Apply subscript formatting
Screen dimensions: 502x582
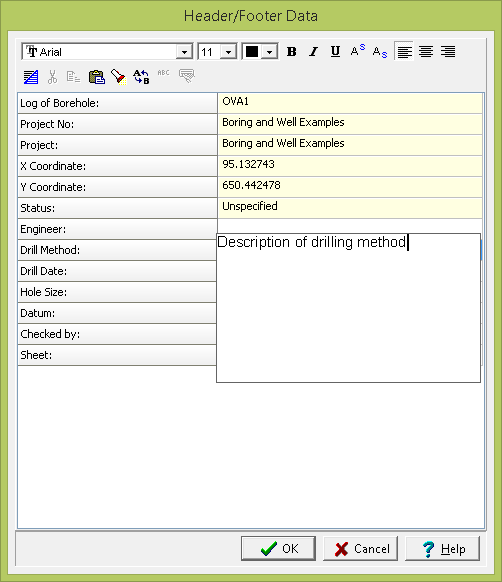(x=380, y=52)
